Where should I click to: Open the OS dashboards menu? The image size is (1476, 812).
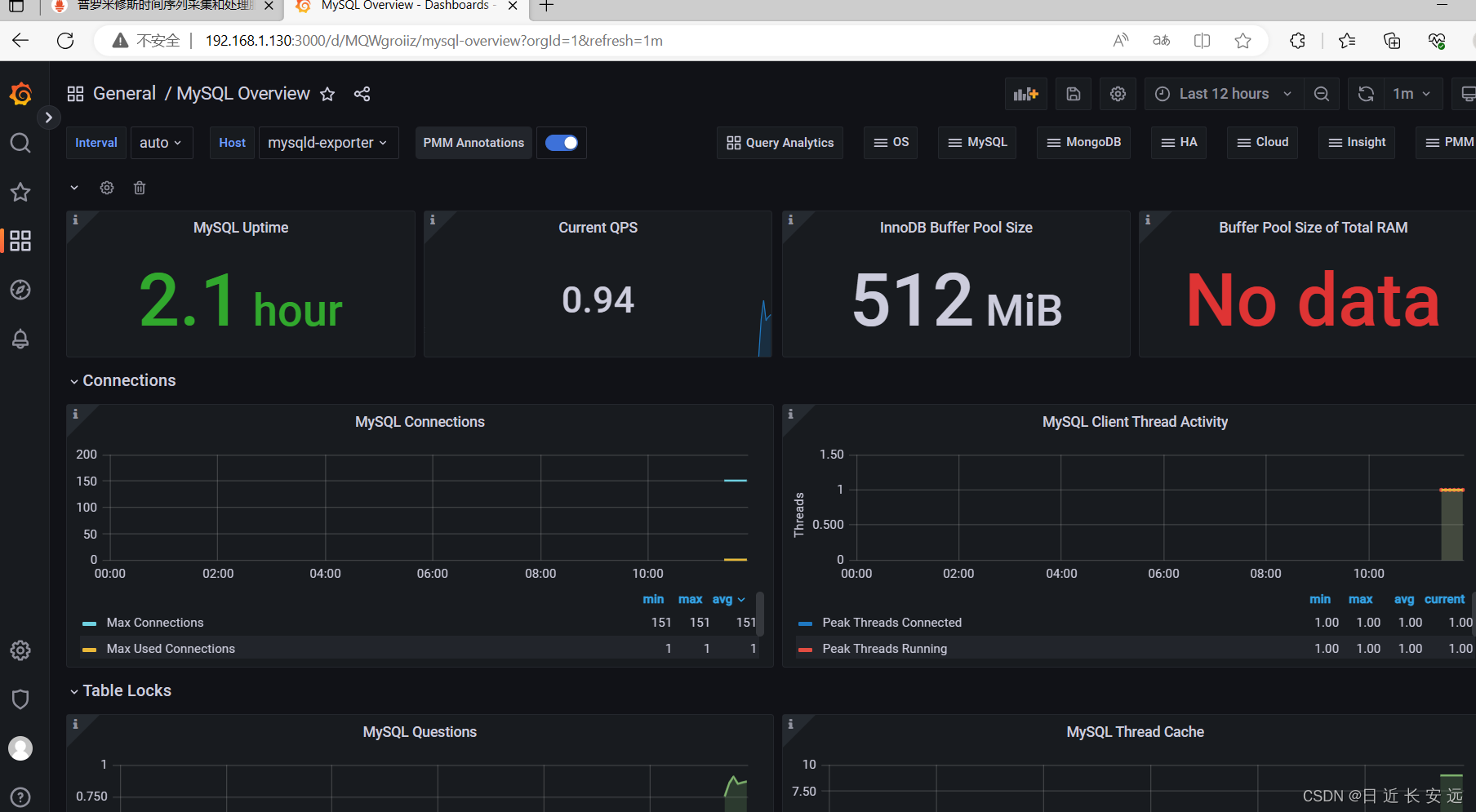[891, 143]
